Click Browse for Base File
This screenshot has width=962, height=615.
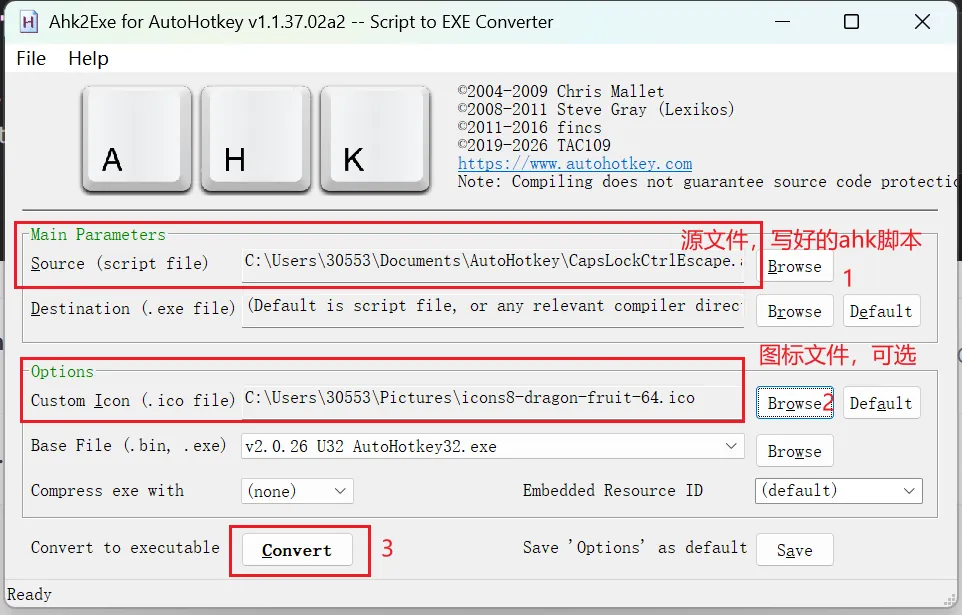tap(795, 451)
